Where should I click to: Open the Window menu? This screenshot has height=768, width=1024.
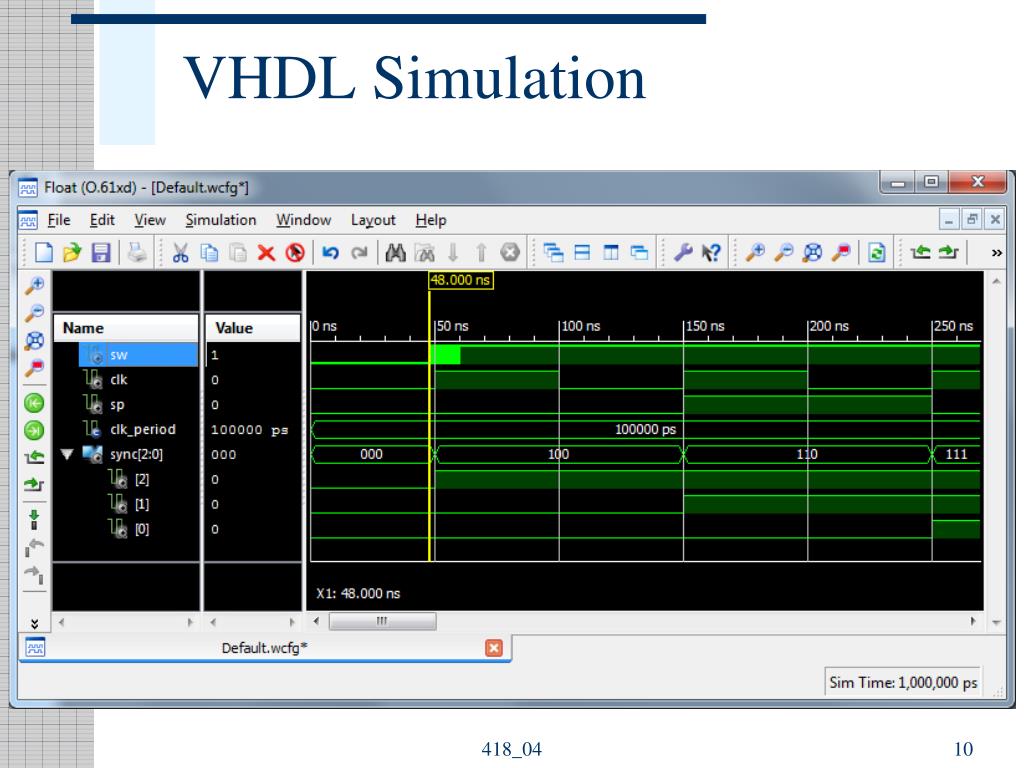(304, 220)
